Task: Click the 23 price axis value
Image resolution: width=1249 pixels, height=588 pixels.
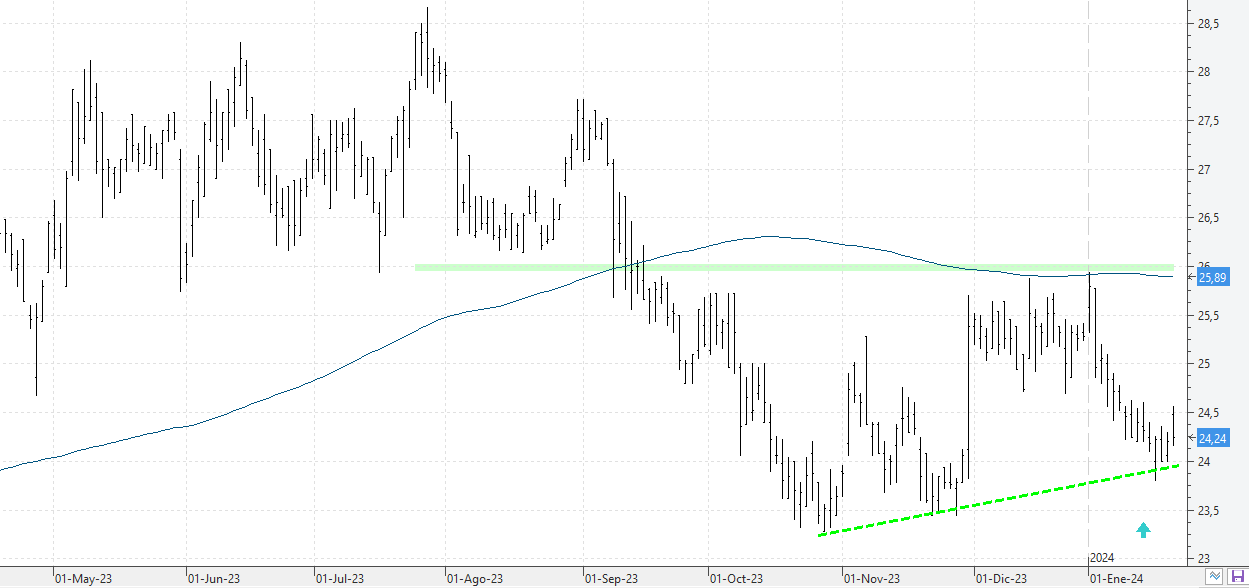Action: click(1205, 560)
